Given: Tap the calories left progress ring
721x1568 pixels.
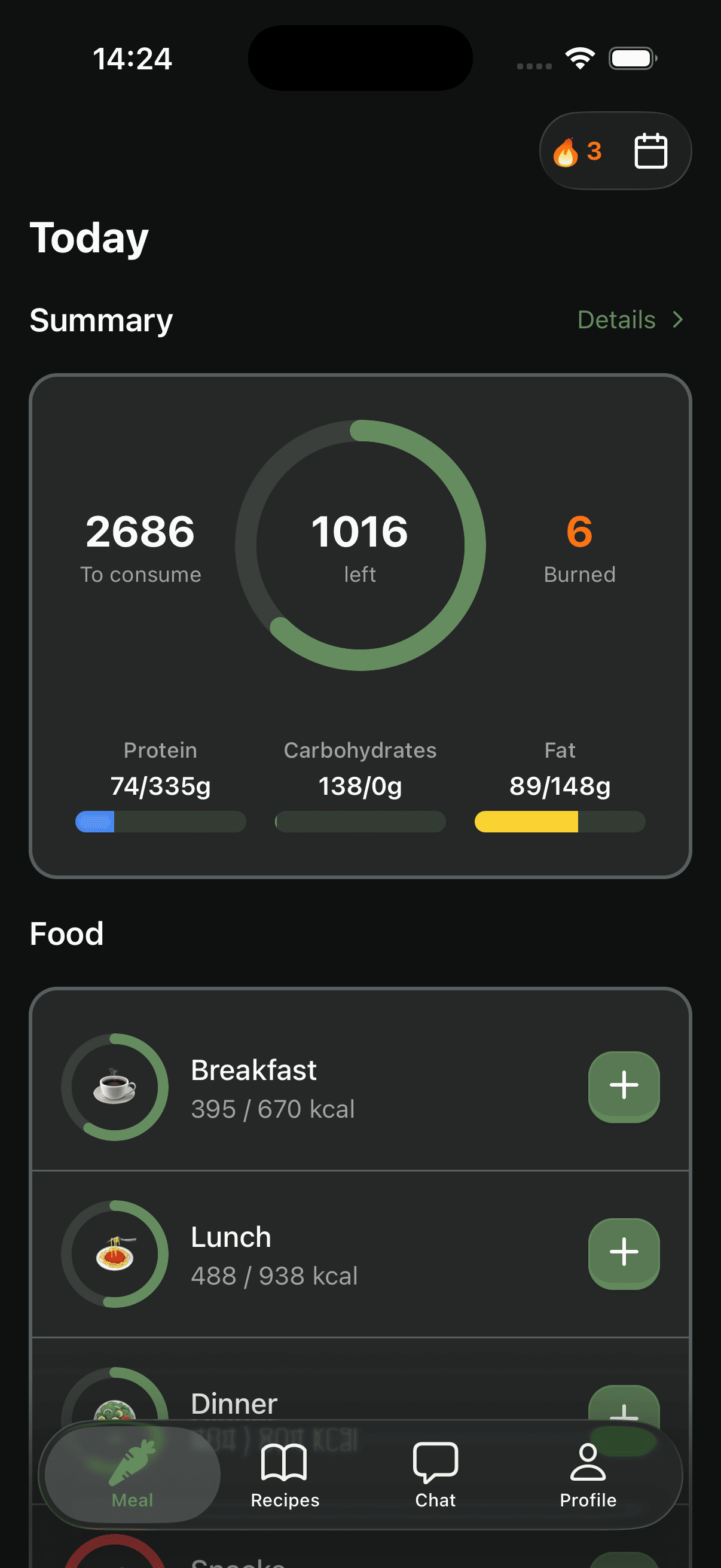Looking at the screenshot, I should tap(360, 545).
